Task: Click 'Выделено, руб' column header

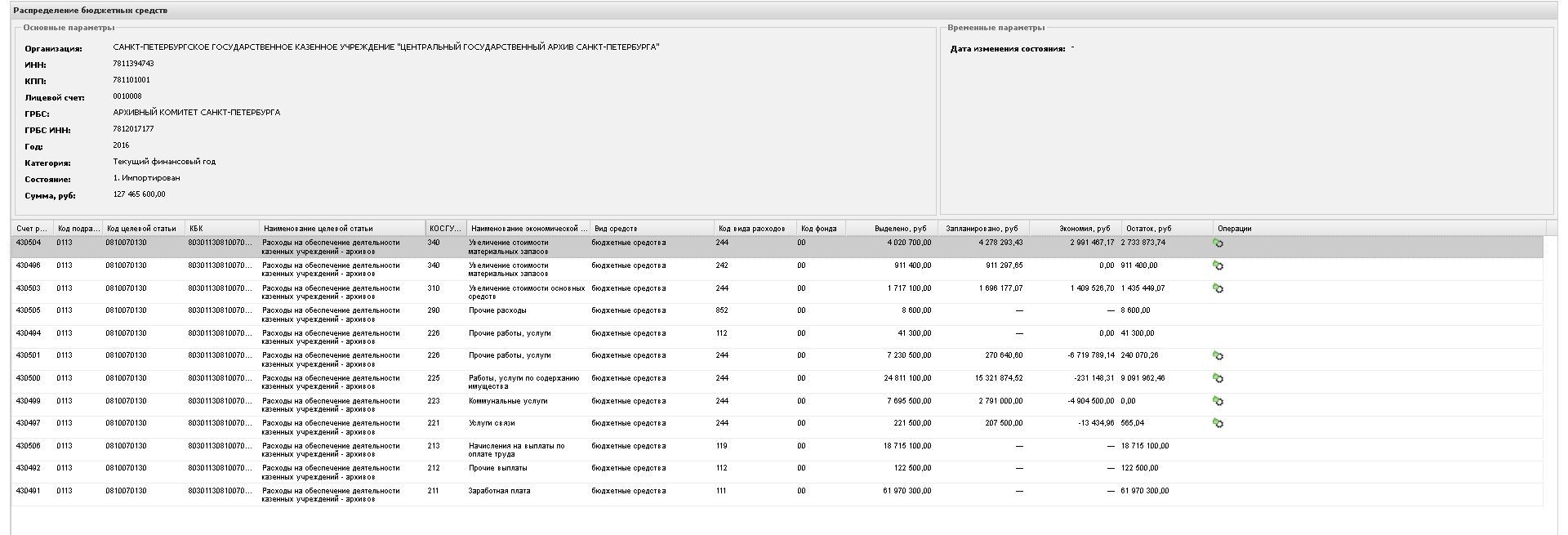Action: pos(892,229)
